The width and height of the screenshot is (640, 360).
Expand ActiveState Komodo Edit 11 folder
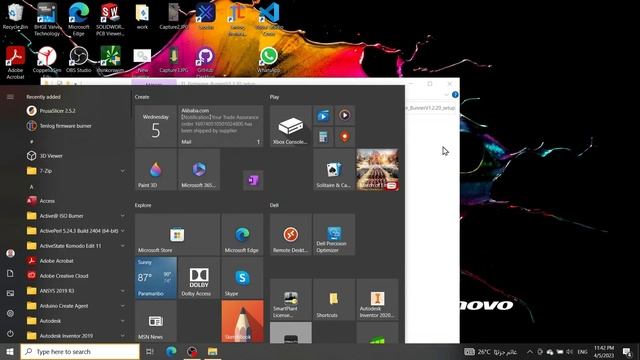[76, 246]
